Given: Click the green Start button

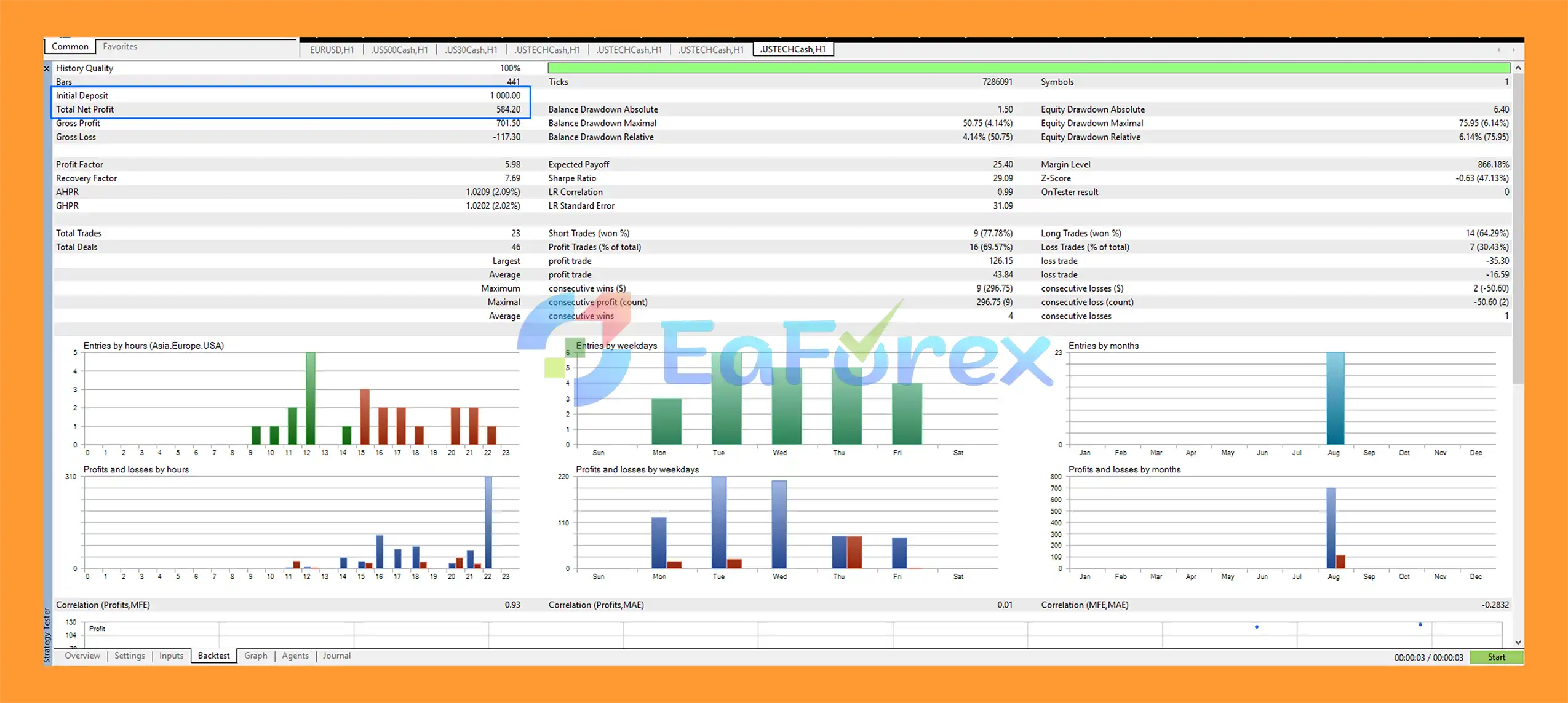Looking at the screenshot, I should click(1497, 657).
